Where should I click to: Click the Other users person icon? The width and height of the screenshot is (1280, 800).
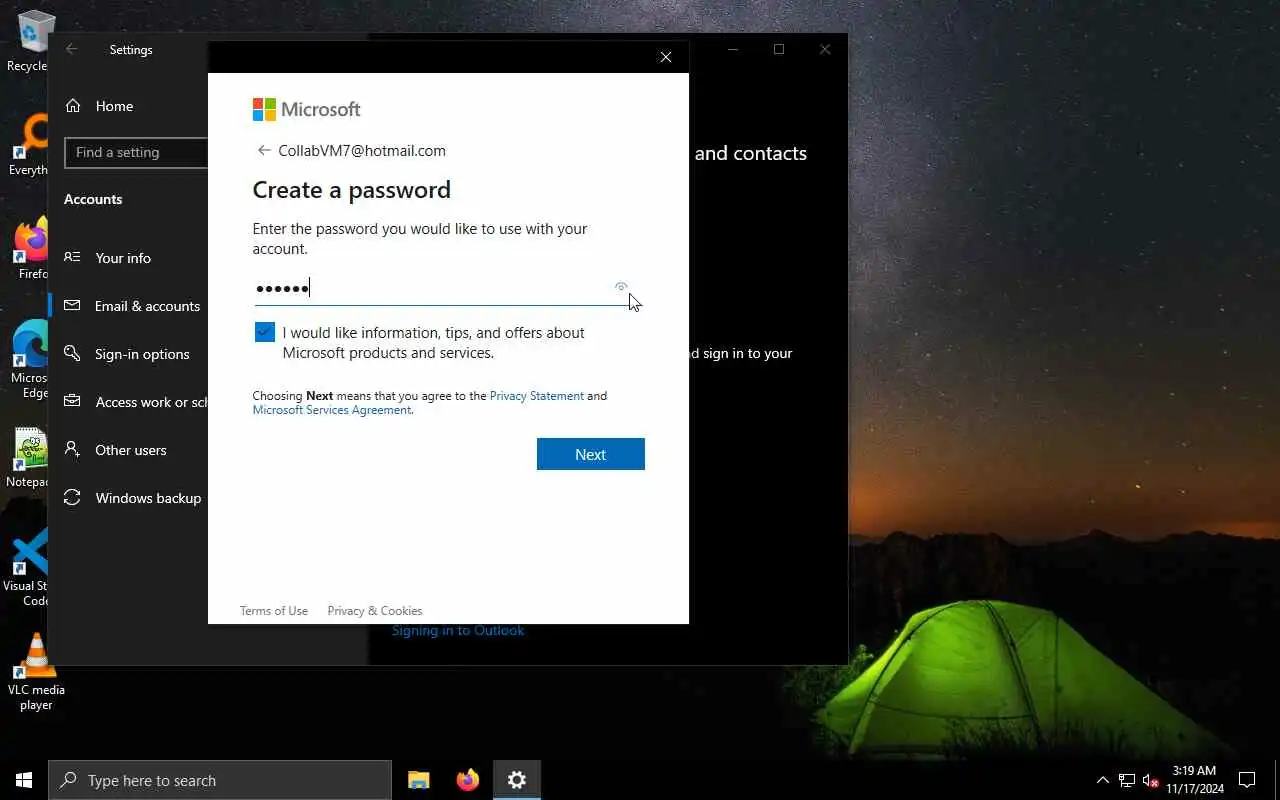72,449
